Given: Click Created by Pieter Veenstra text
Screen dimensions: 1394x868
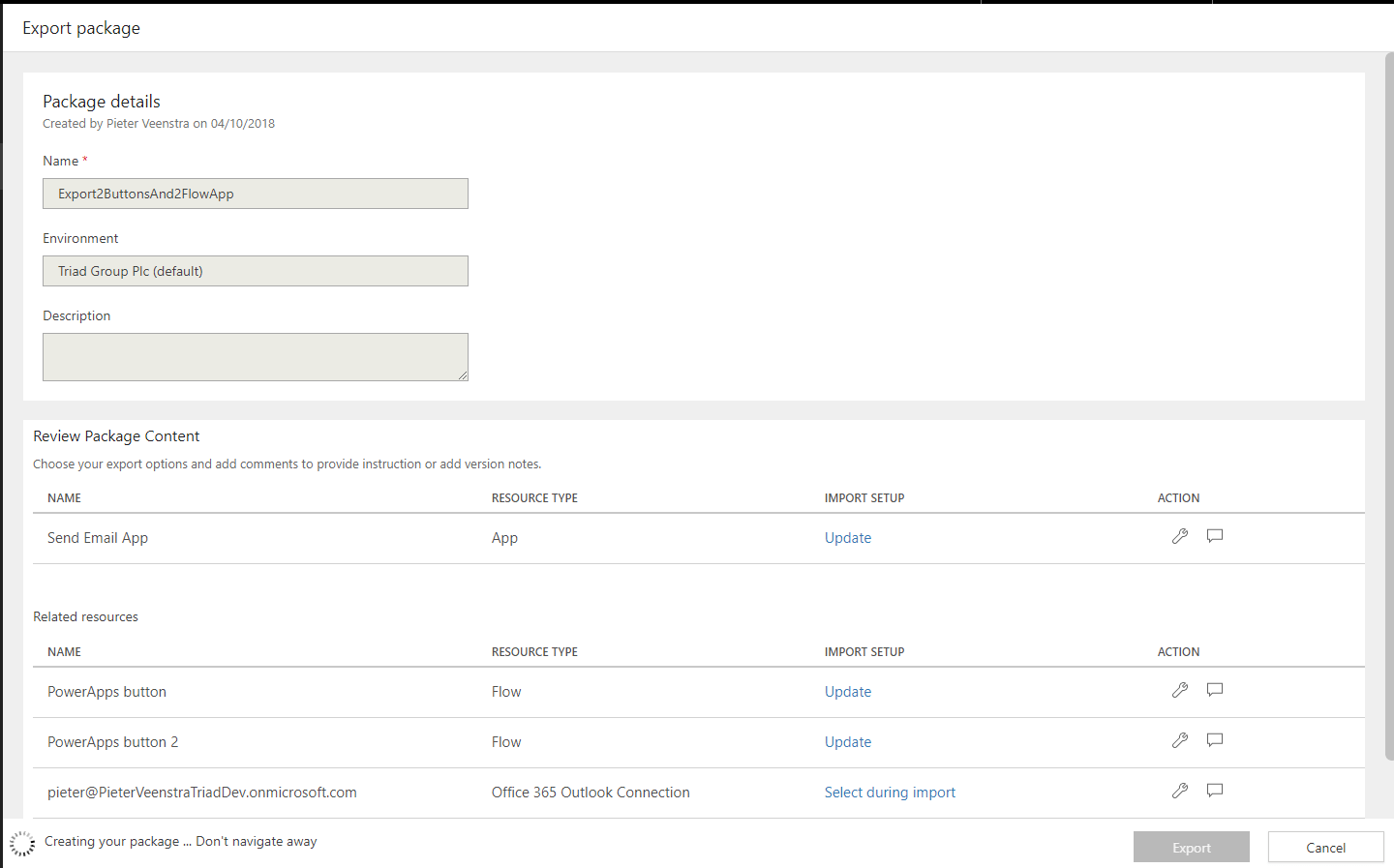Looking at the screenshot, I should (159, 124).
